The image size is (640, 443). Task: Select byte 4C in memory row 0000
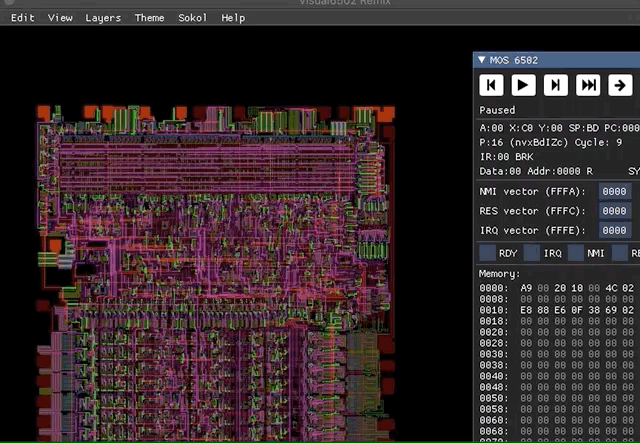coord(611,288)
